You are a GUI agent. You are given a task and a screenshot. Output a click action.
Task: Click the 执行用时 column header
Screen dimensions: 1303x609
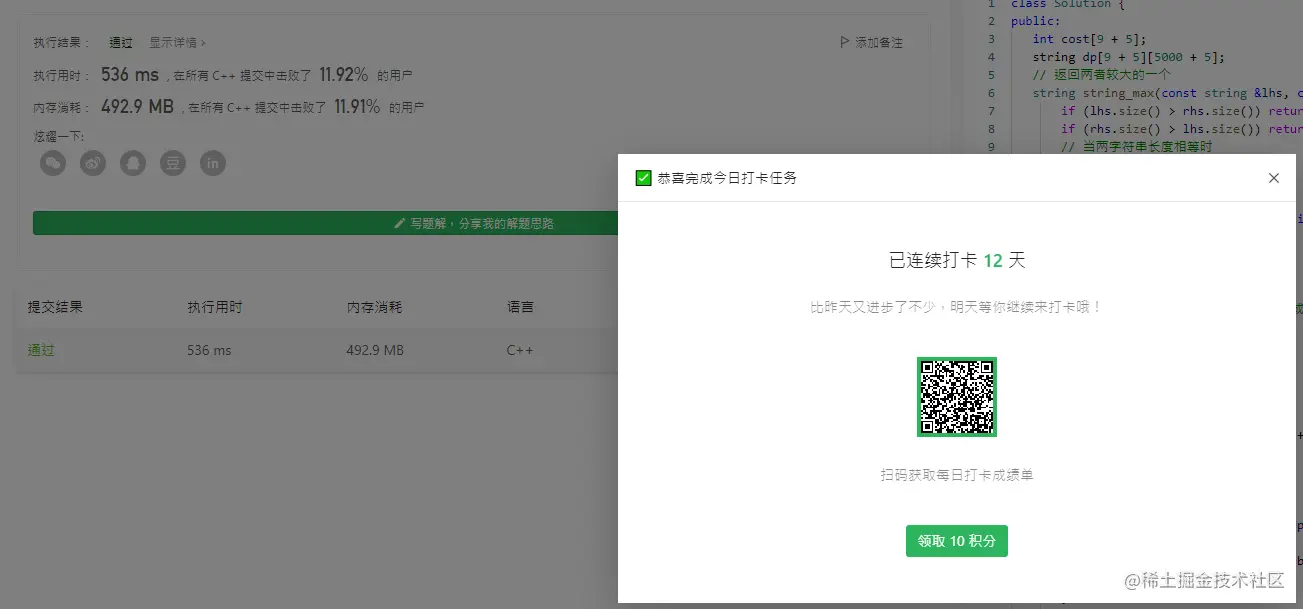click(x=215, y=307)
